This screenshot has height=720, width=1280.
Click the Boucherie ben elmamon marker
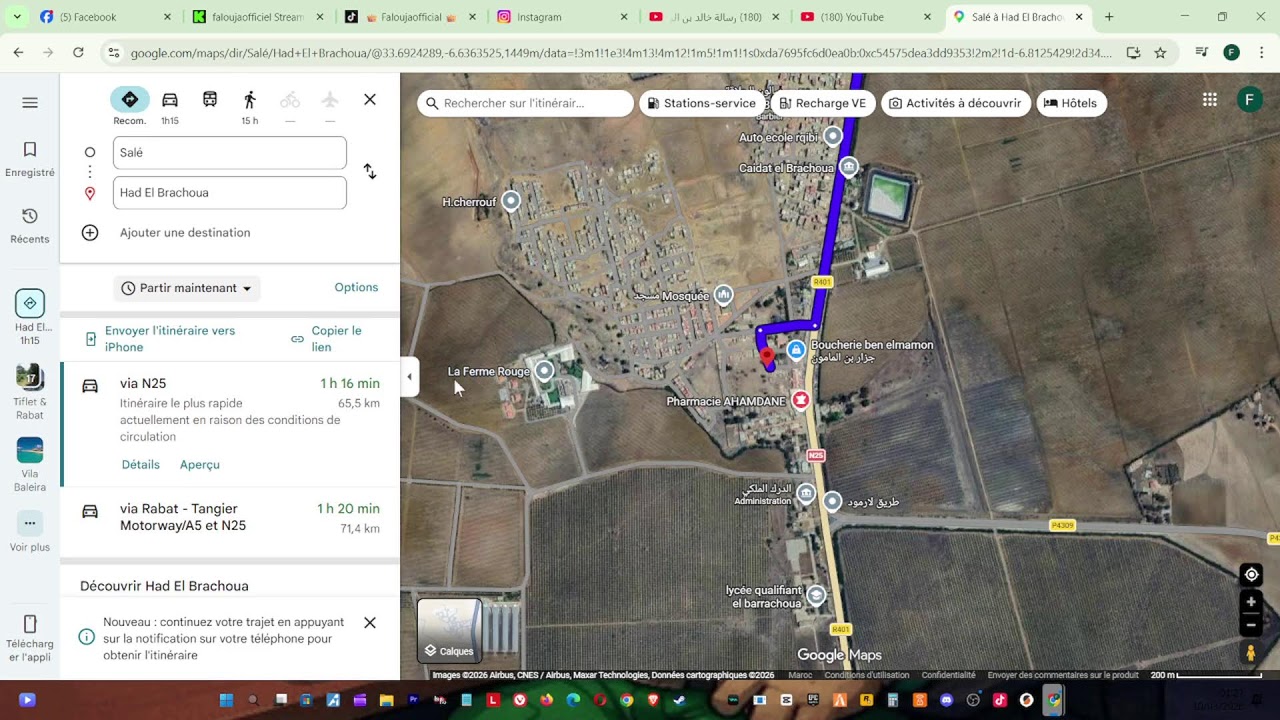tap(796, 350)
